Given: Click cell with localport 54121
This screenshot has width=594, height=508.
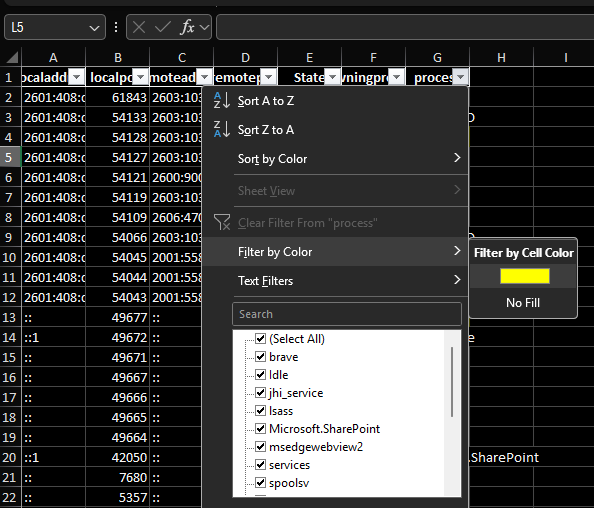Looking at the screenshot, I should click(118, 177).
